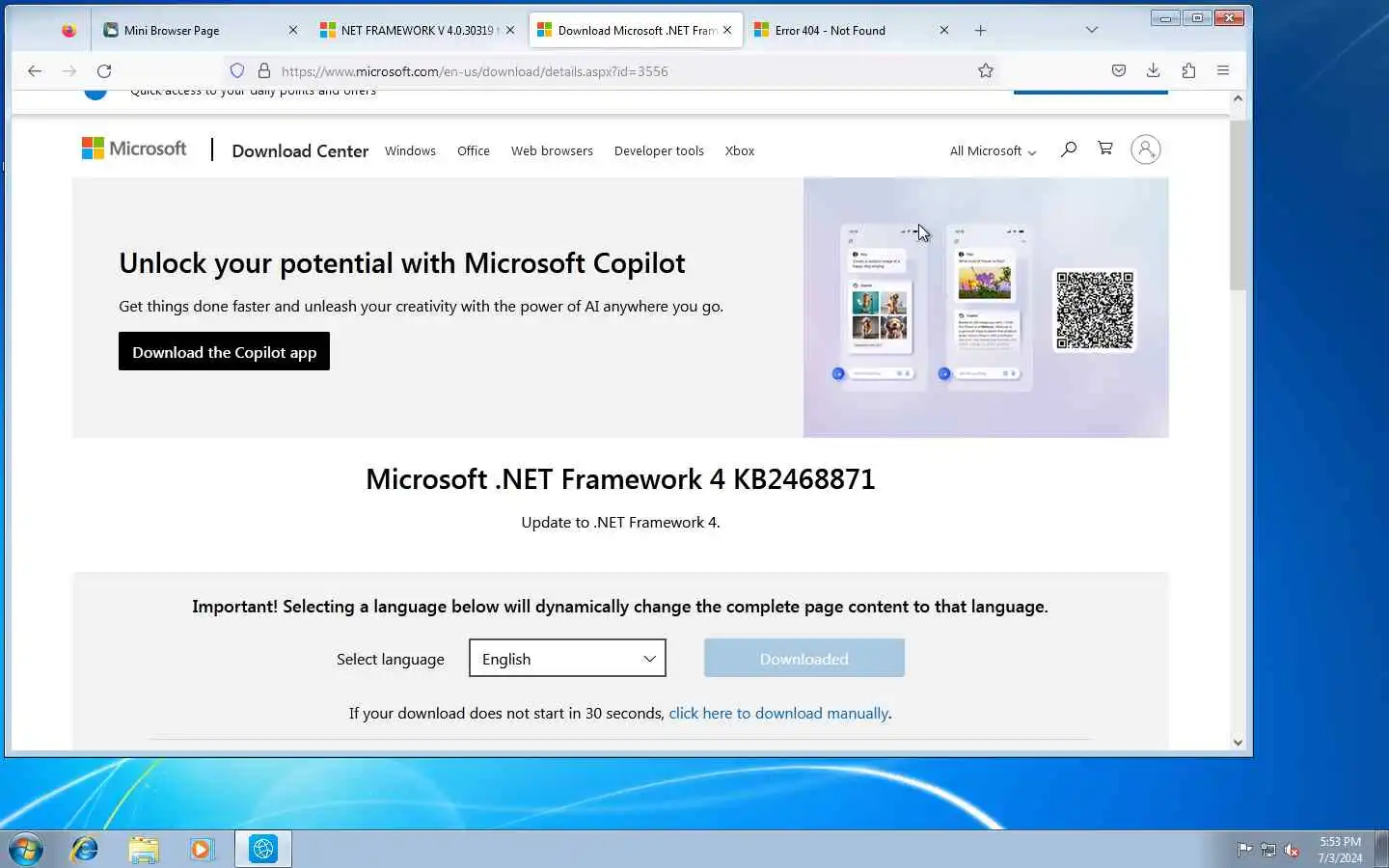Open the extensions puzzle icon
Viewport: 1389px width, 868px height.
click(x=1188, y=70)
